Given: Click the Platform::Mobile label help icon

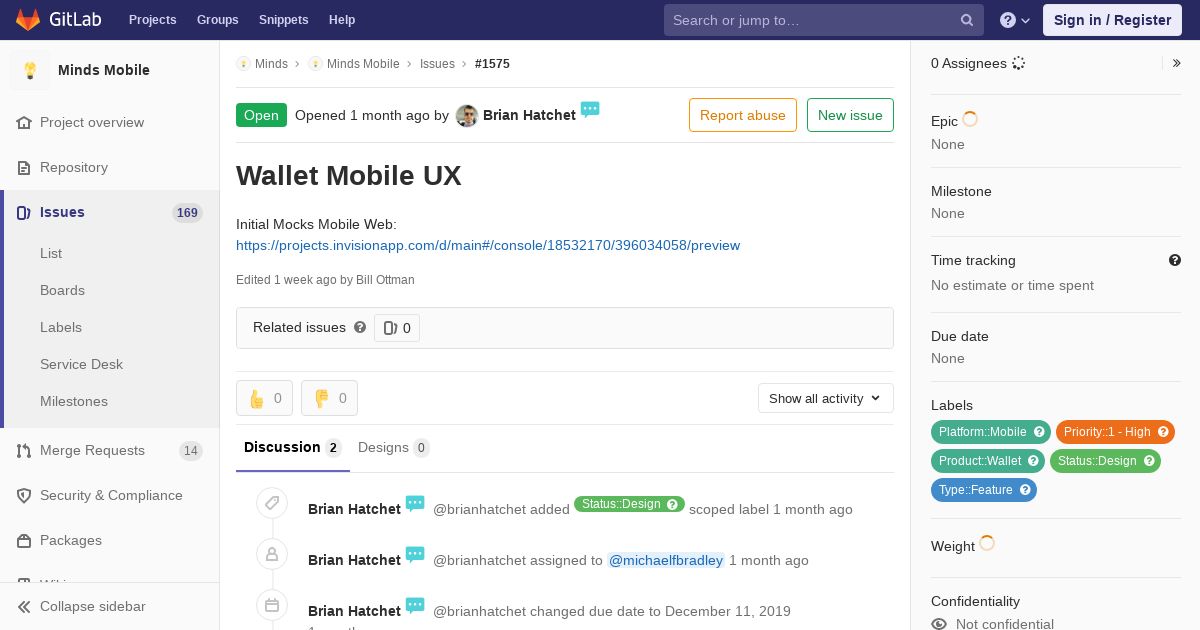Looking at the screenshot, I should click(1039, 432).
